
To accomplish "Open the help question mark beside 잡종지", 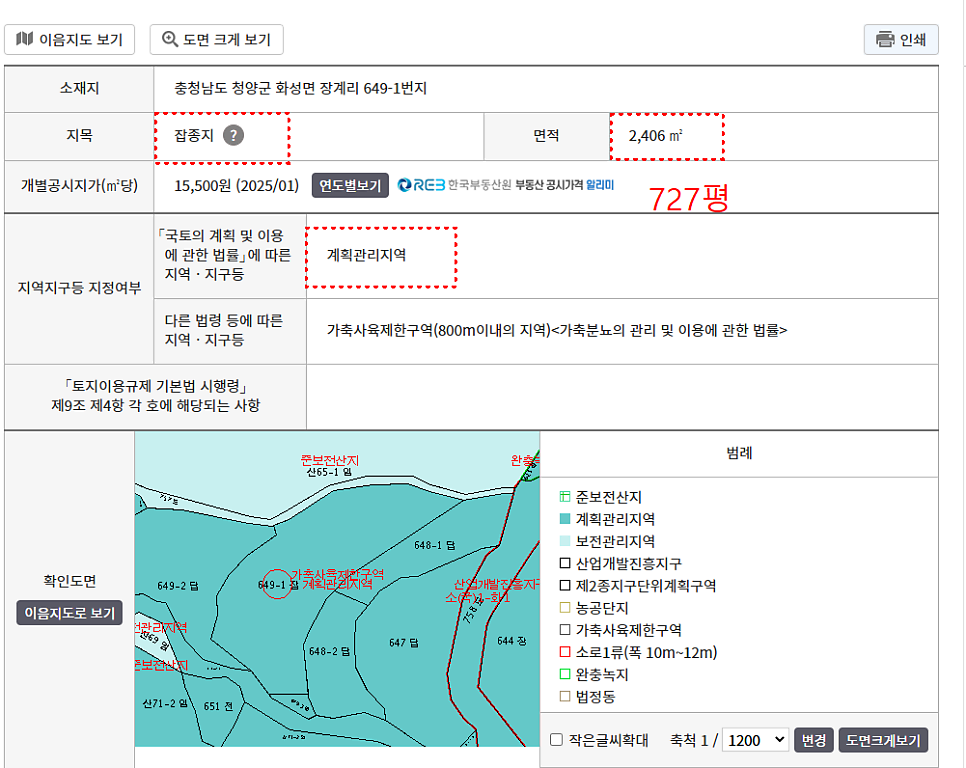I will (233, 136).
